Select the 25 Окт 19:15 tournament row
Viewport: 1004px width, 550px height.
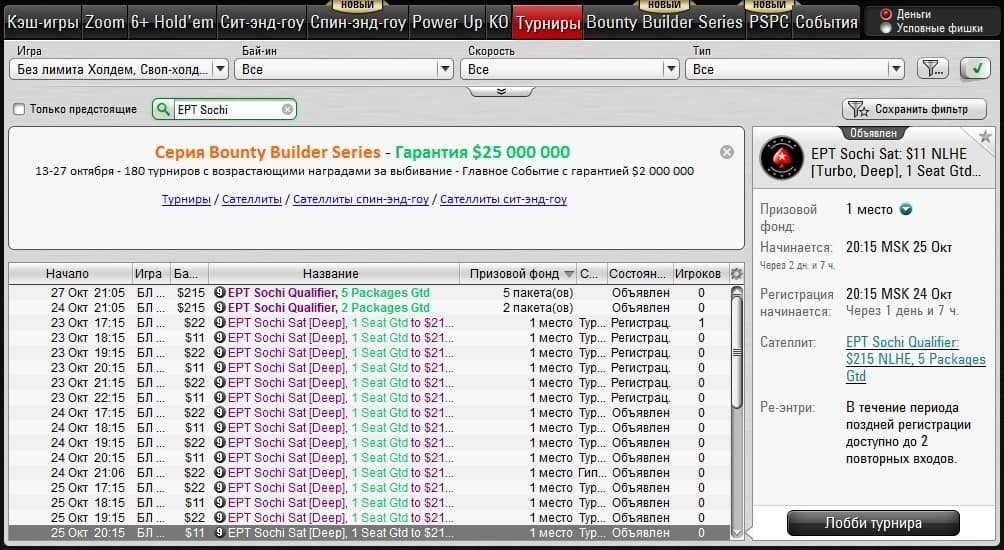(x=369, y=518)
